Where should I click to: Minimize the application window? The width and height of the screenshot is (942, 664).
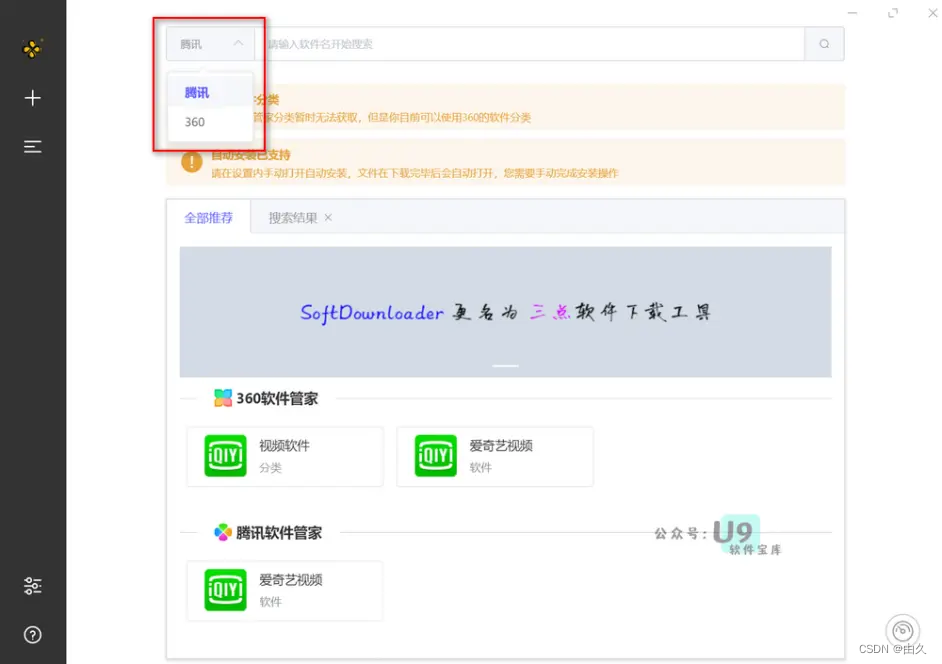[x=852, y=13]
